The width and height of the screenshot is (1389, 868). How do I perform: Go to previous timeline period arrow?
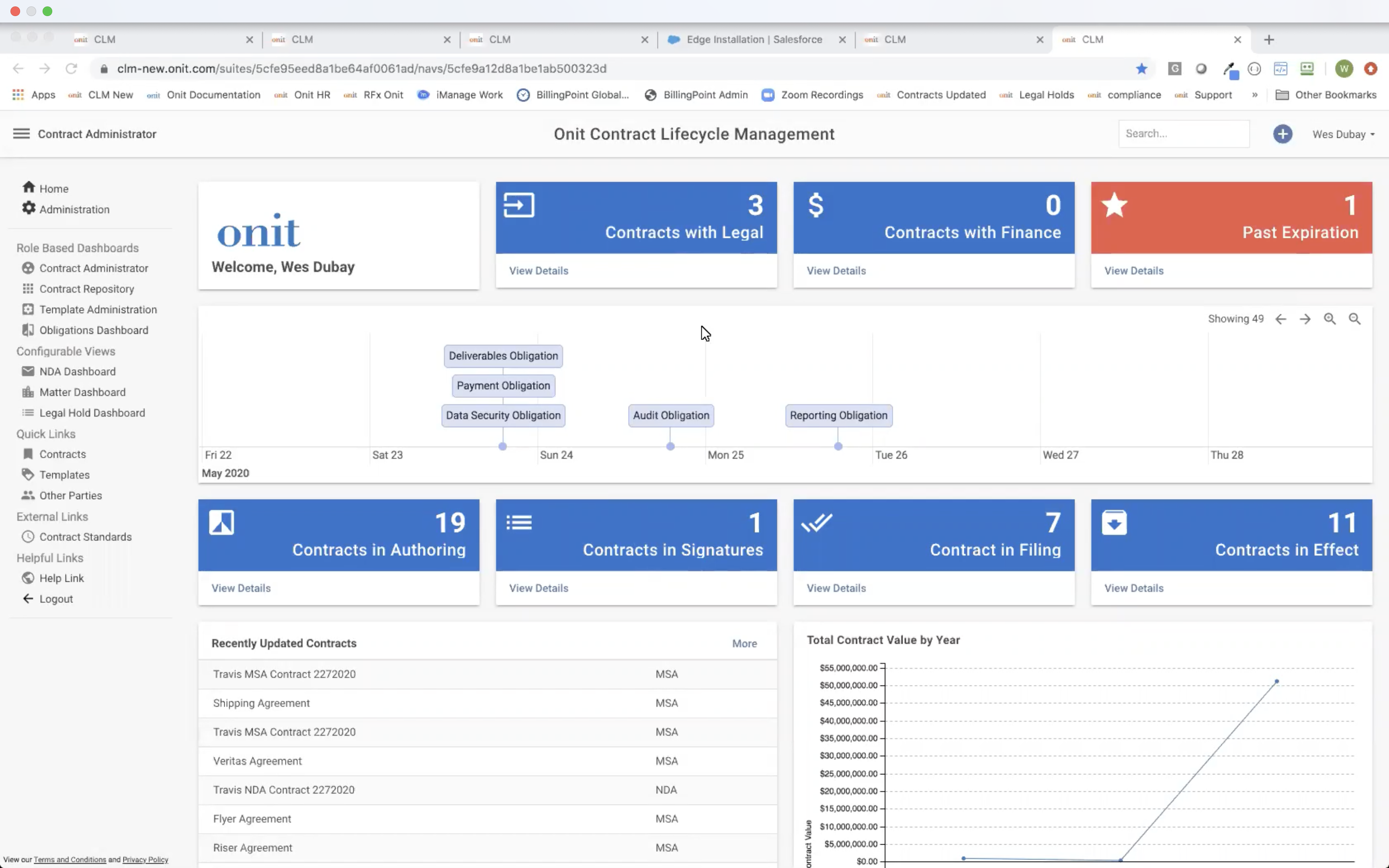(1280, 319)
